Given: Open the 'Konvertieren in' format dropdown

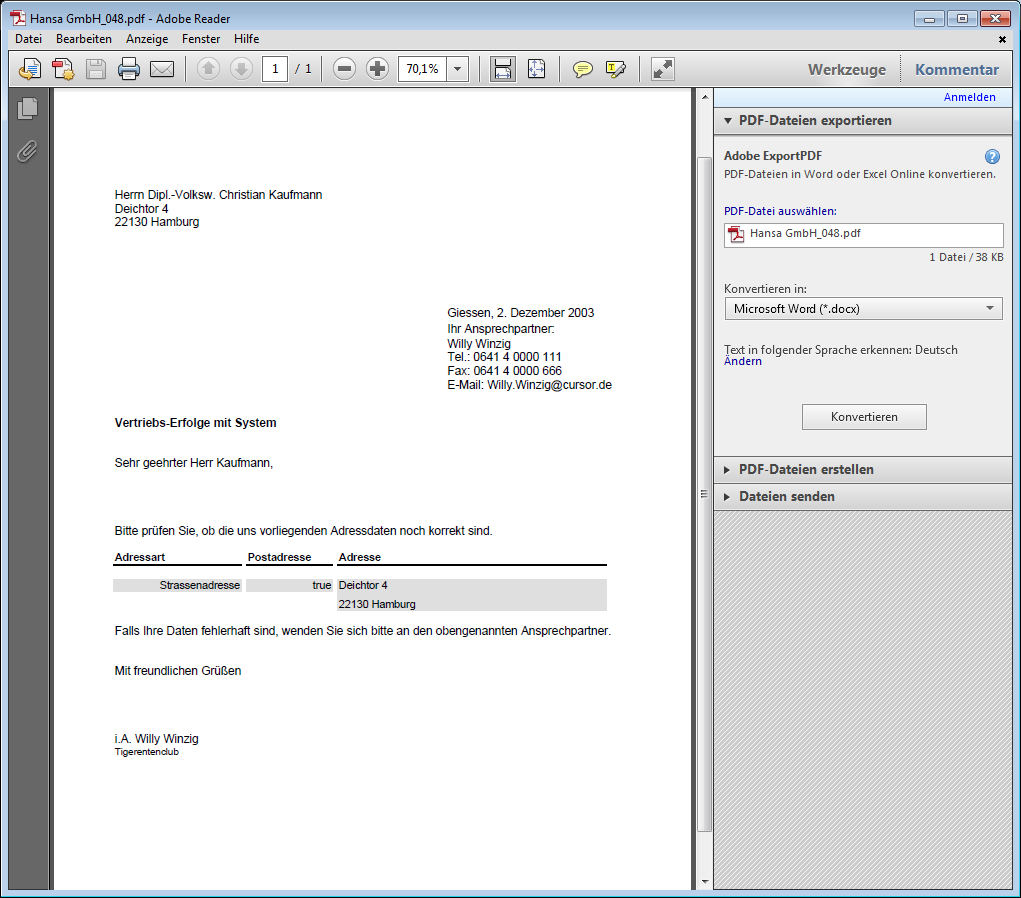Looking at the screenshot, I should tap(863, 309).
